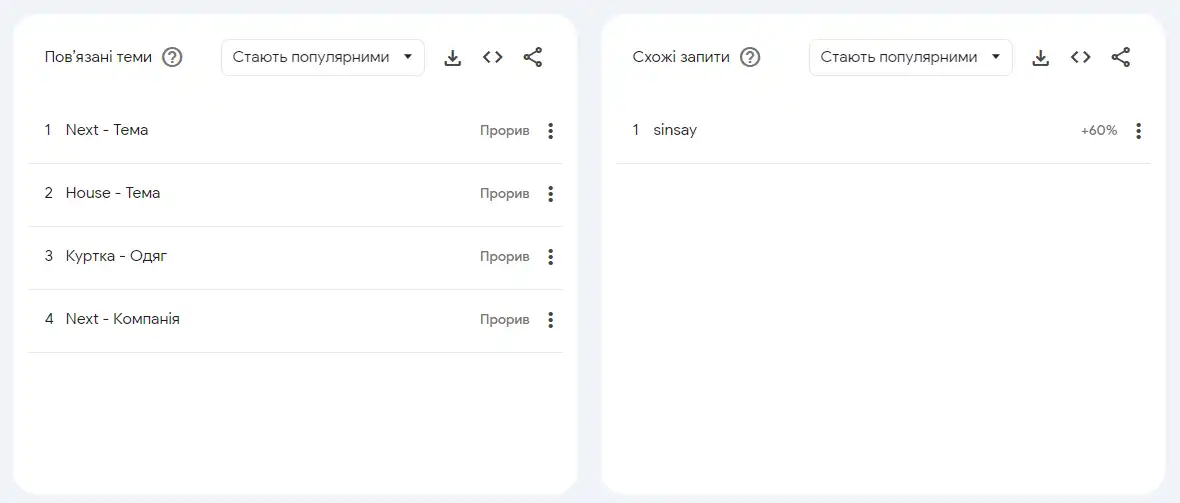Open options menu for sinsay query
1180x503 pixels.
(1138, 131)
